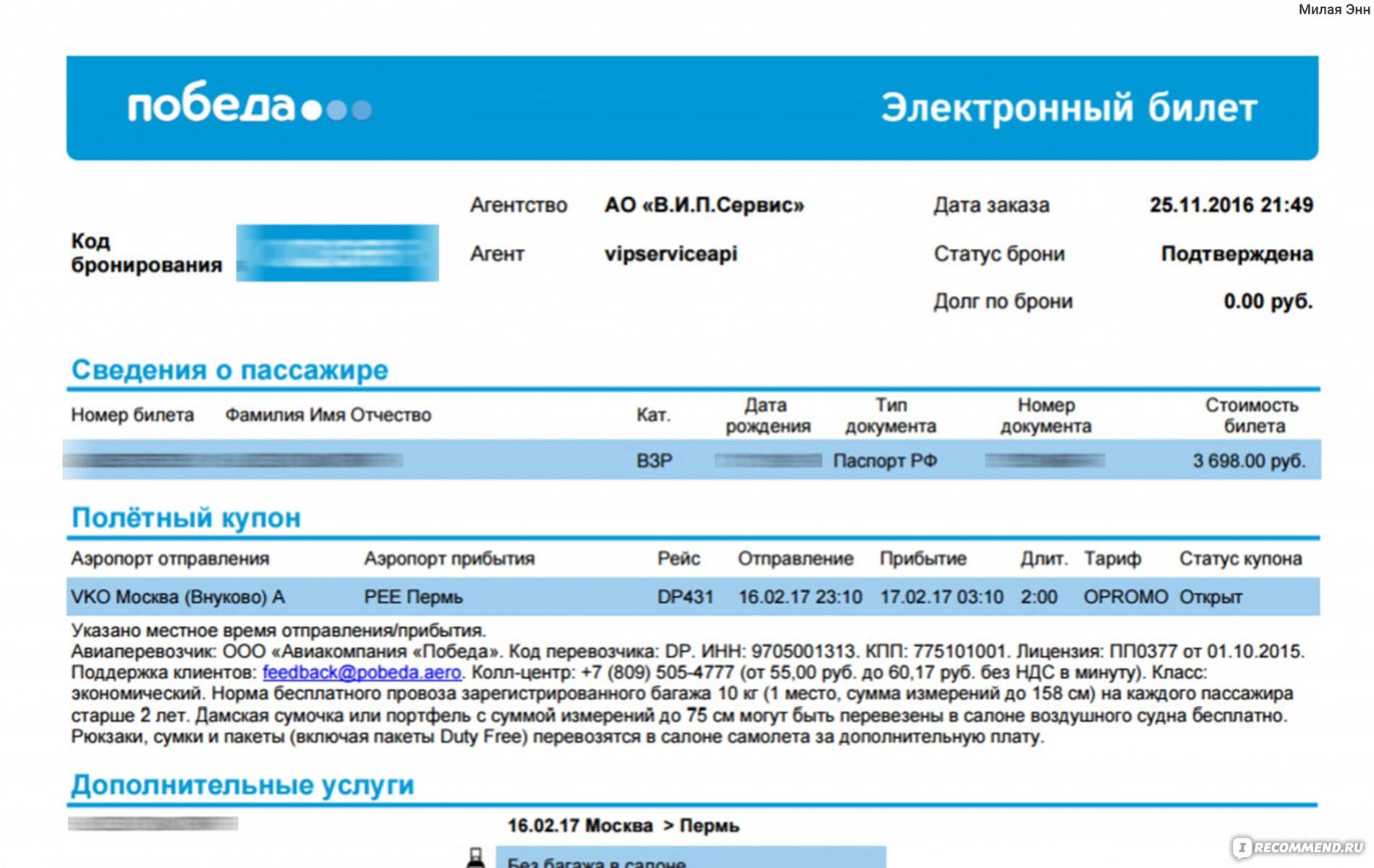Viewport: 1374px width, 868px height.
Task: Click the blurred booking code box
Action: click(337, 253)
